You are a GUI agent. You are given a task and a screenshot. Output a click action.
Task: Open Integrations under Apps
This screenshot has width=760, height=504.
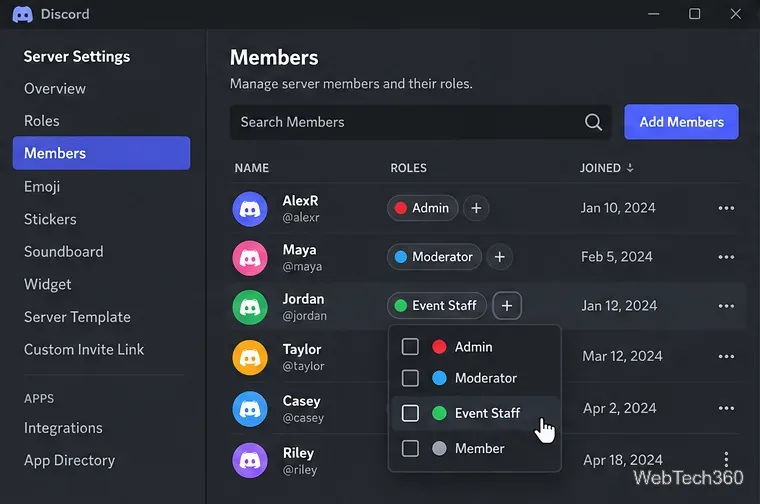coord(63,428)
